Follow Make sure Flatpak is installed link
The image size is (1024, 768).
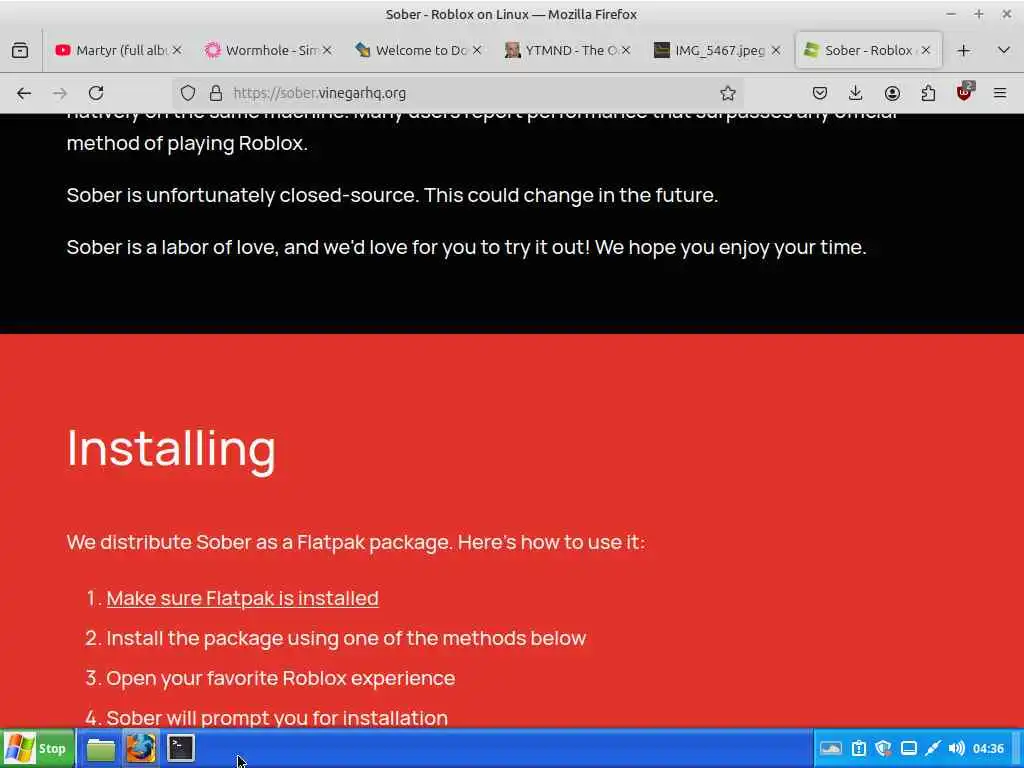coord(242,598)
